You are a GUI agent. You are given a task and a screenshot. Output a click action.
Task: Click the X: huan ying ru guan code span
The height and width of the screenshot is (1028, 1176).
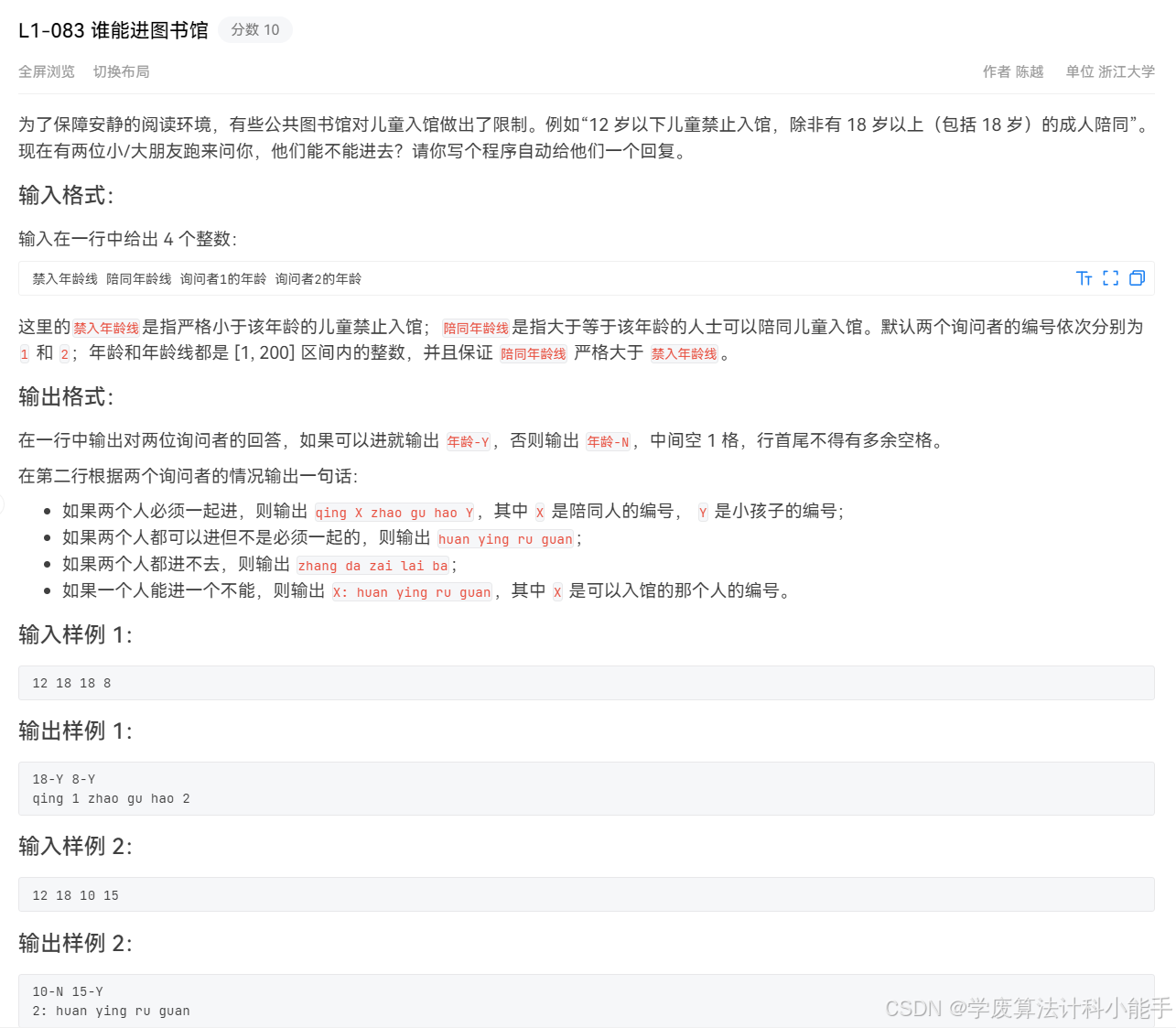[x=411, y=592]
